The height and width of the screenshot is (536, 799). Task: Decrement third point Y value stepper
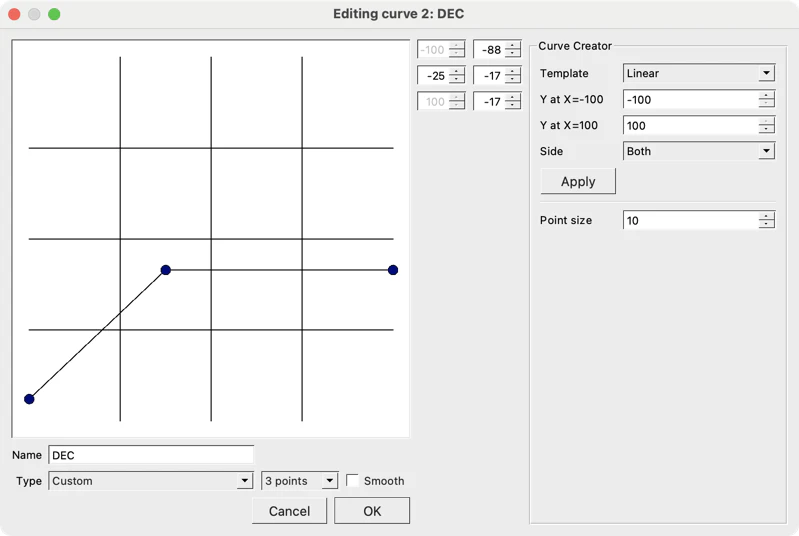tap(513, 105)
